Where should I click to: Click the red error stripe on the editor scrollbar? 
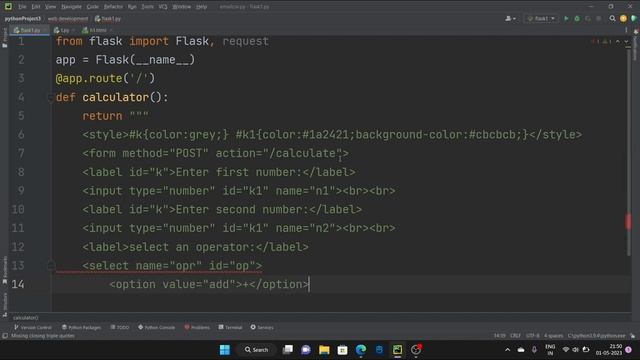(x=628, y=222)
